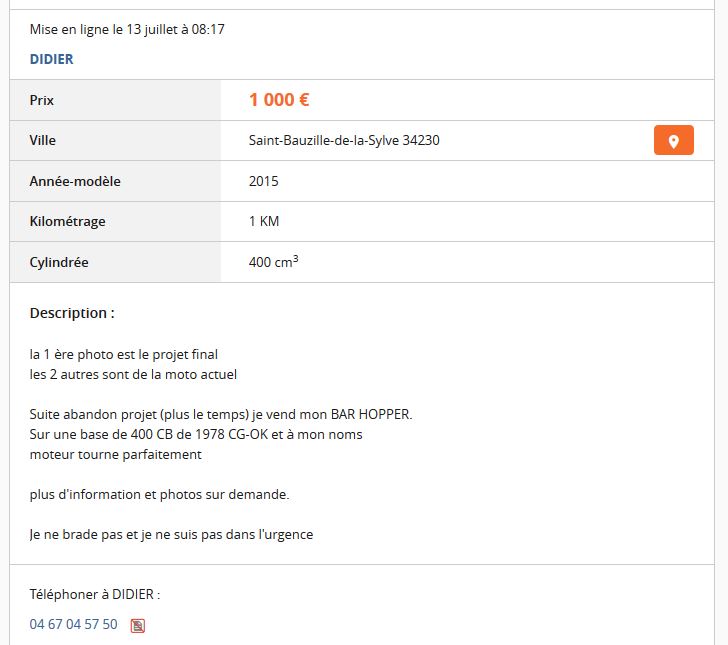Click the 'moteur tourne parfaitement' line
The height and width of the screenshot is (645, 728).
click(x=116, y=454)
